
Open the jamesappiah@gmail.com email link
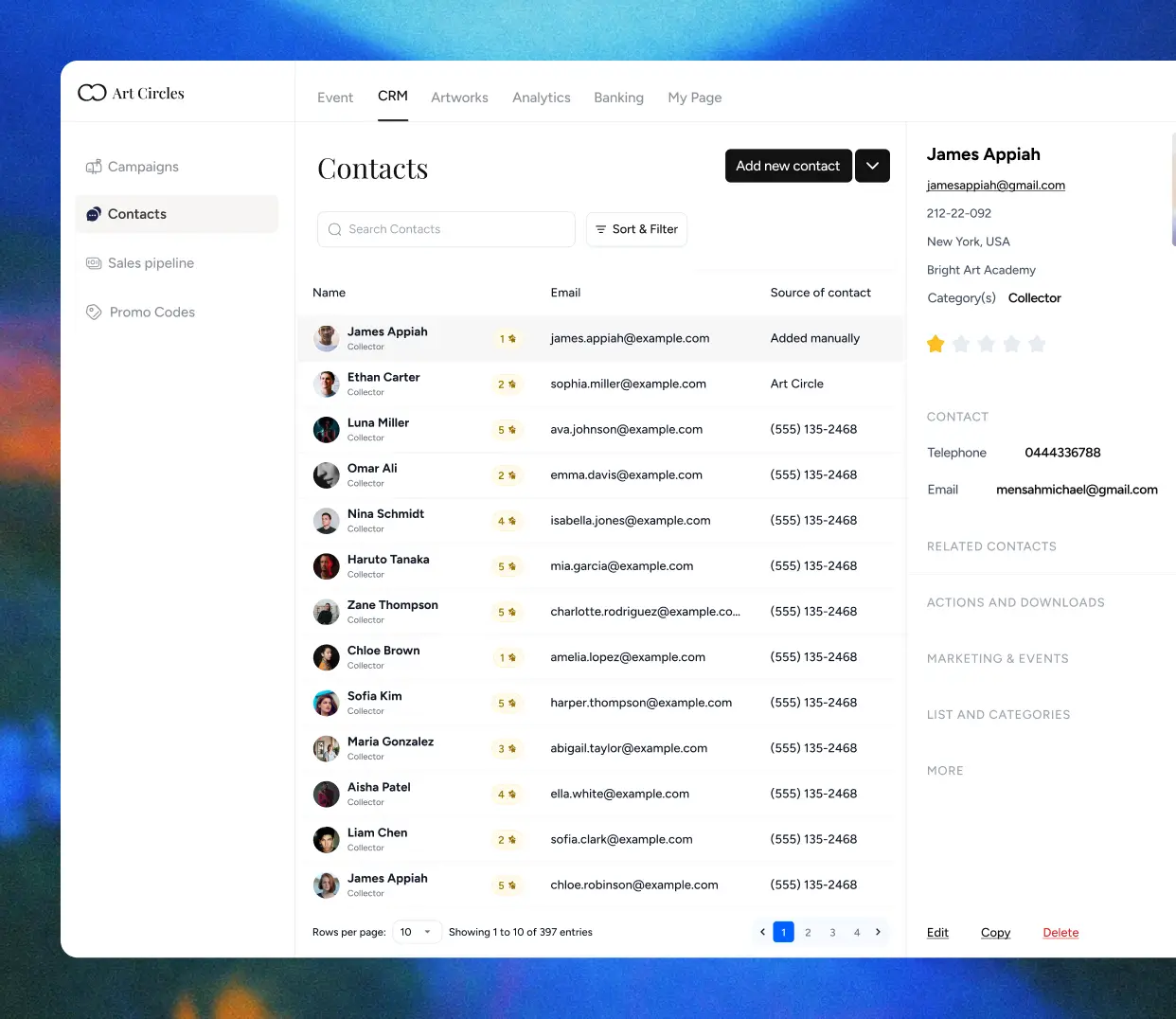coord(995,185)
